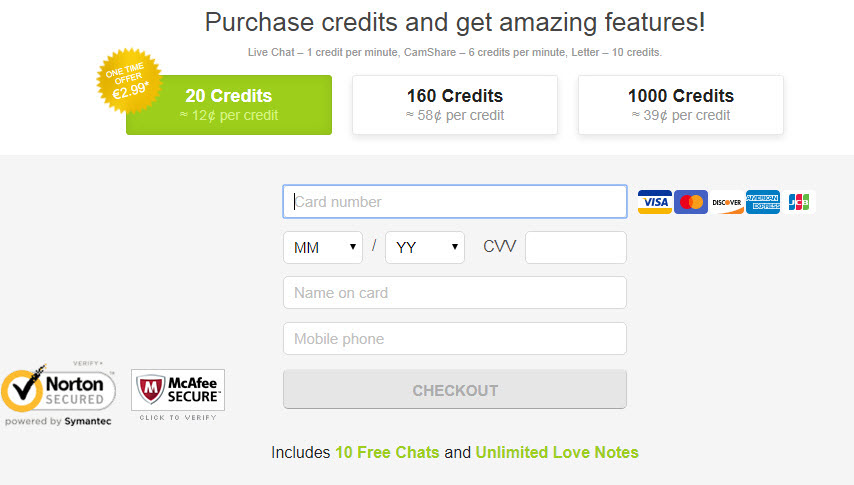The width and height of the screenshot is (854, 485).
Task: Click the Discover card logo
Action: [727, 202]
